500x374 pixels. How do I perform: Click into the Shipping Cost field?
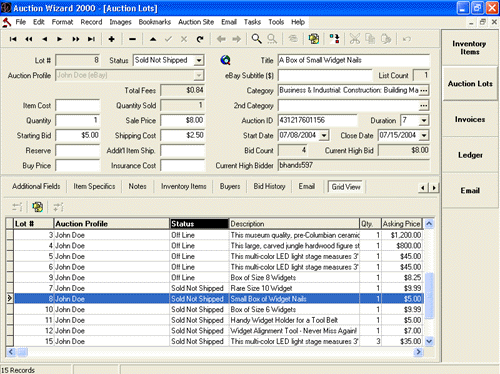[x=182, y=135]
